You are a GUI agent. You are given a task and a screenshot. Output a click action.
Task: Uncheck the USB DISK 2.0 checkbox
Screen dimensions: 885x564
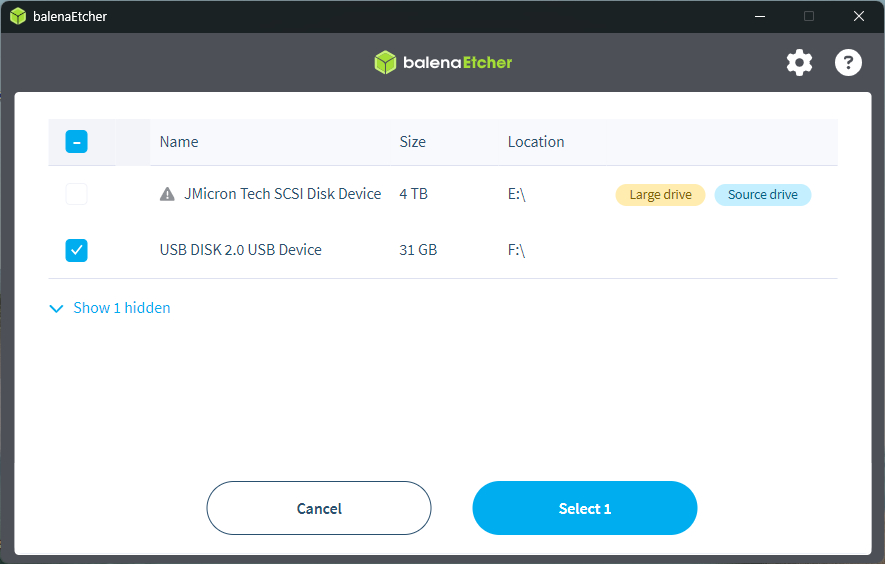click(x=77, y=250)
